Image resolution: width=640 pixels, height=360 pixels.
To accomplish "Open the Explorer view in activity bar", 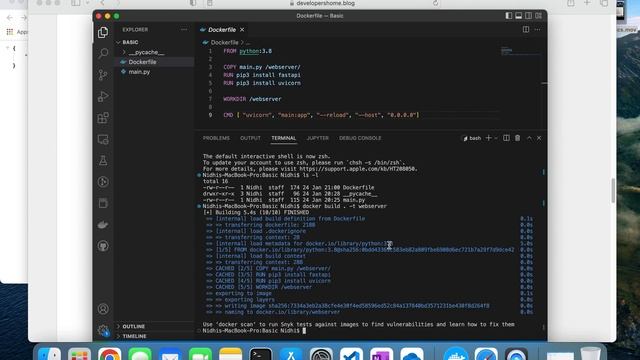I will pyautogui.click(x=103, y=32).
